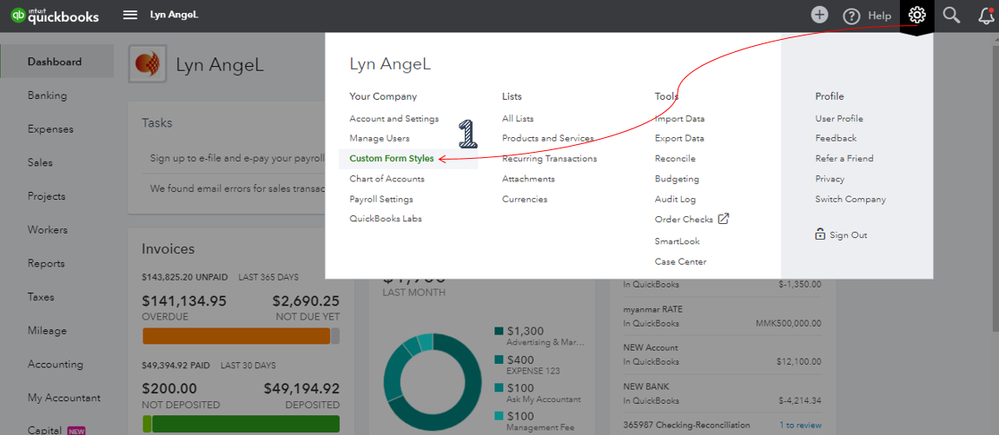Click the 1 to review link
999x435 pixels.
(800, 425)
